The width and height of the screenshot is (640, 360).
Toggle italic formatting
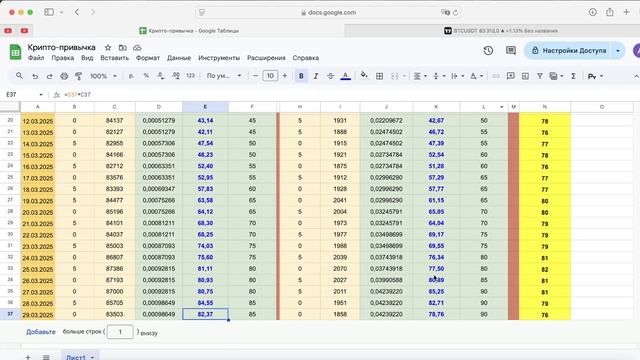[x=316, y=76]
